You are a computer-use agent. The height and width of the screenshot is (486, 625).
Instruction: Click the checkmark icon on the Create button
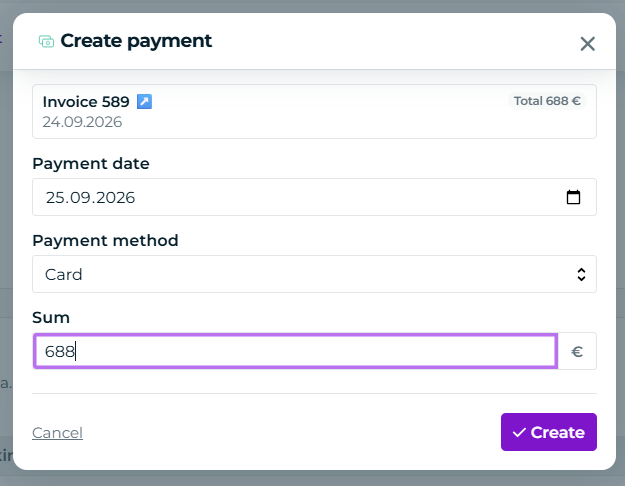click(x=519, y=432)
